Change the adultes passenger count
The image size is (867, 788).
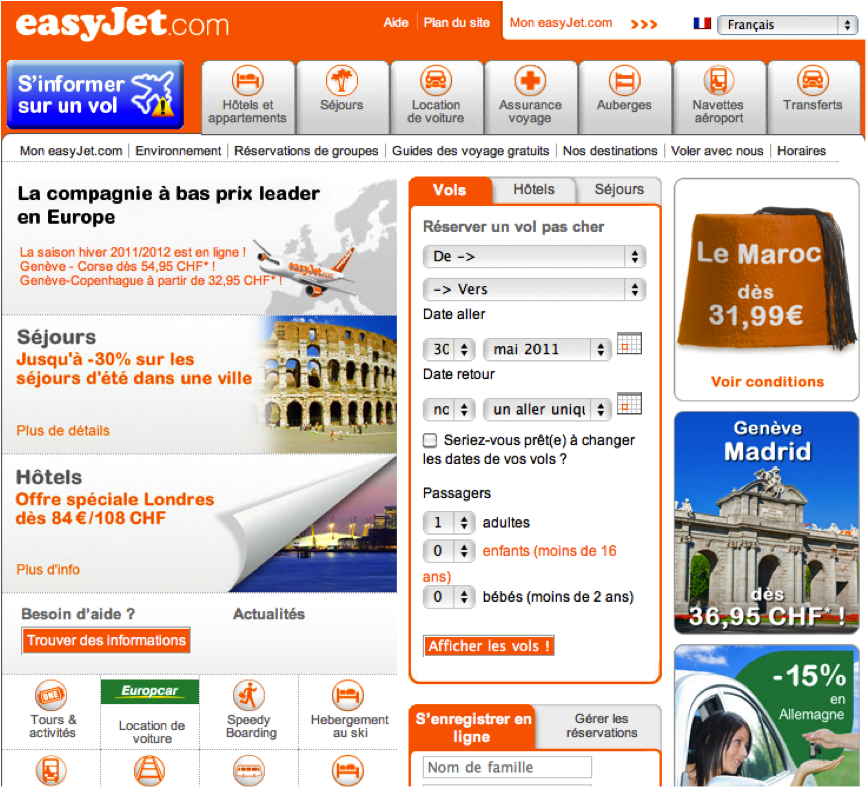pyautogui.click(x=449, y=522)
